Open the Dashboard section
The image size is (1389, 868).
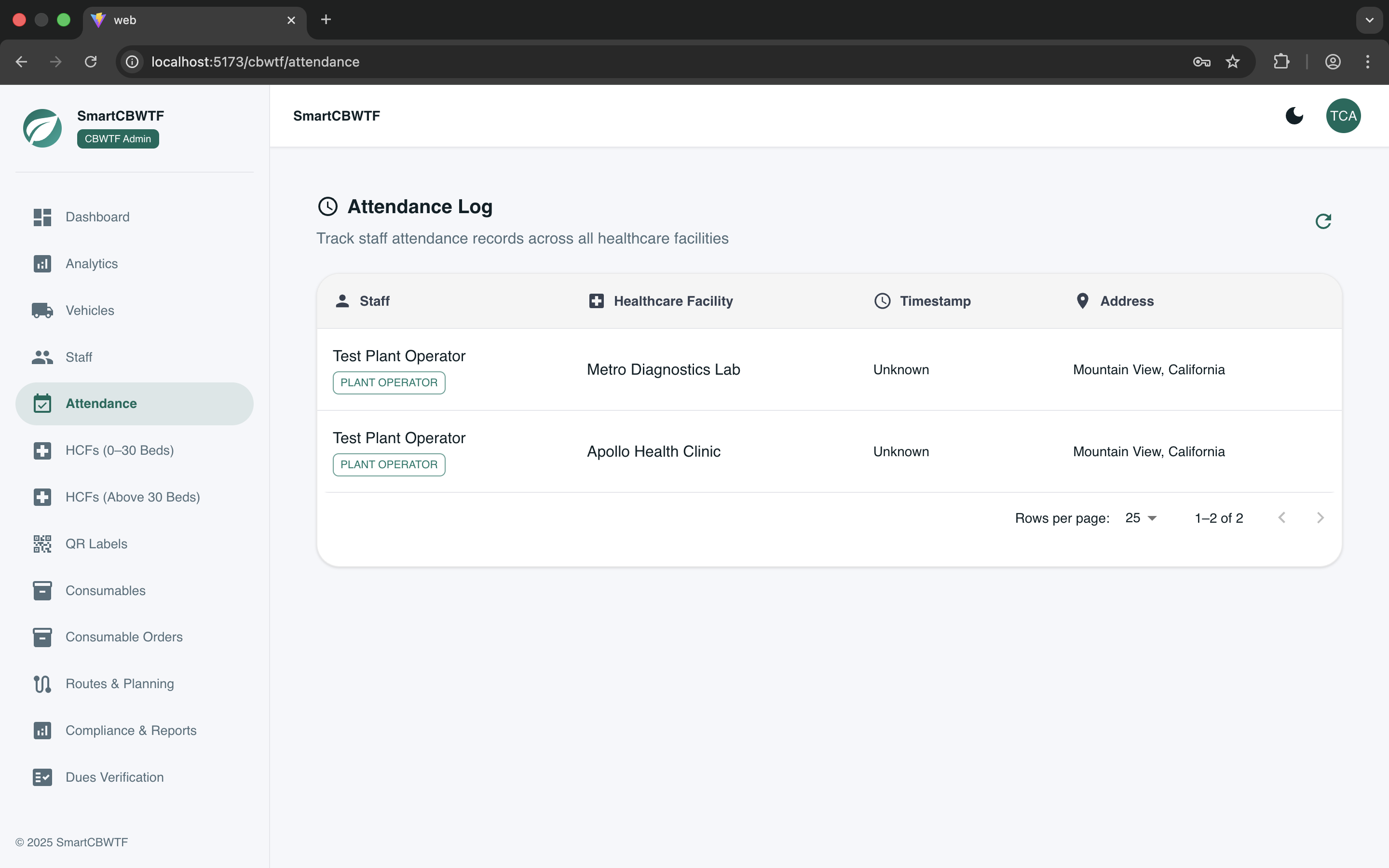pos(97,217)
